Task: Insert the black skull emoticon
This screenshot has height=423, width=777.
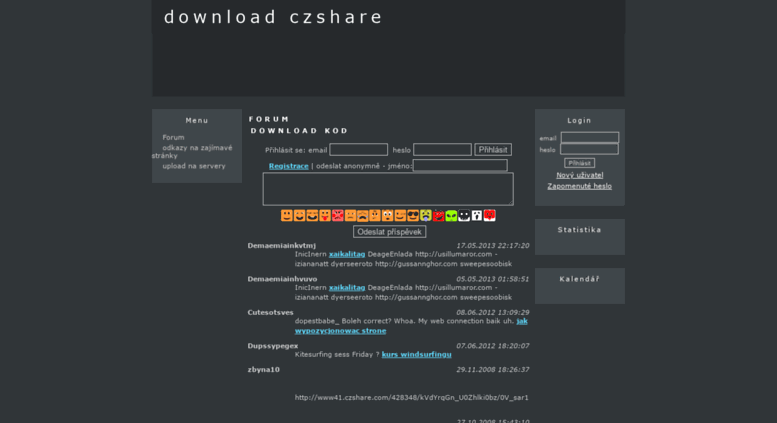Action: (x=464, y=215)
